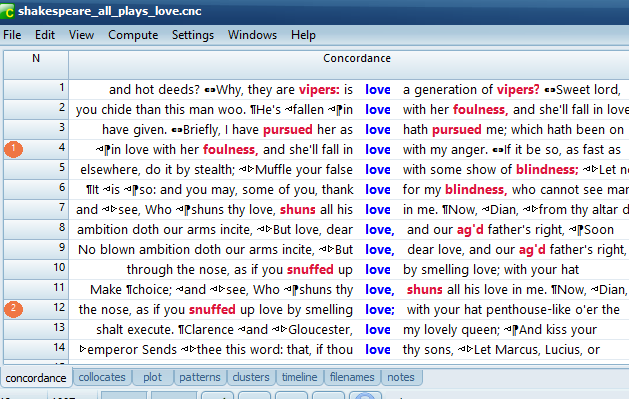Select line 'with my anger. If it be so'
629x399 pixels.
point(349,150)
